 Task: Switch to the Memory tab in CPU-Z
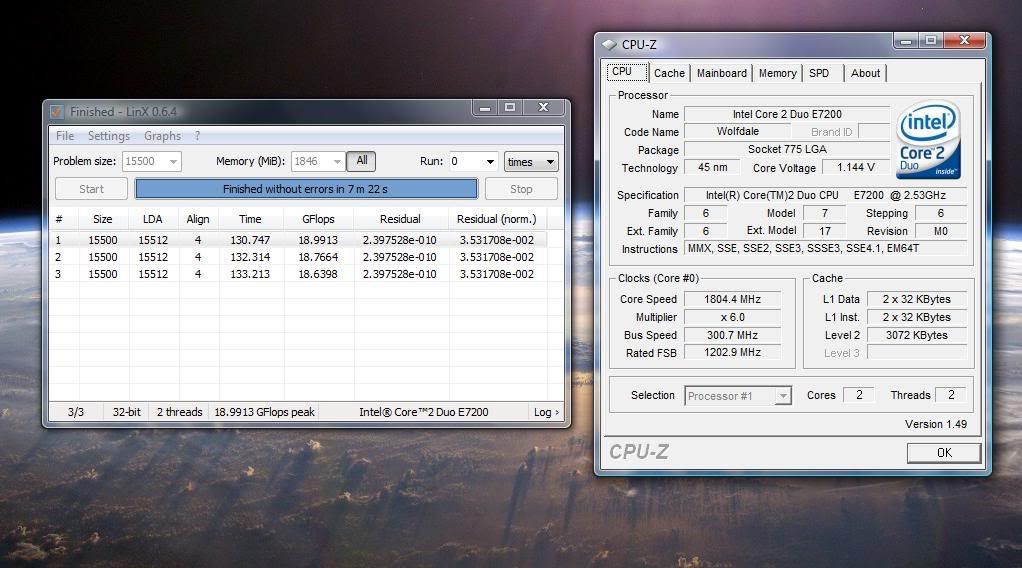(x=777, y=73)
